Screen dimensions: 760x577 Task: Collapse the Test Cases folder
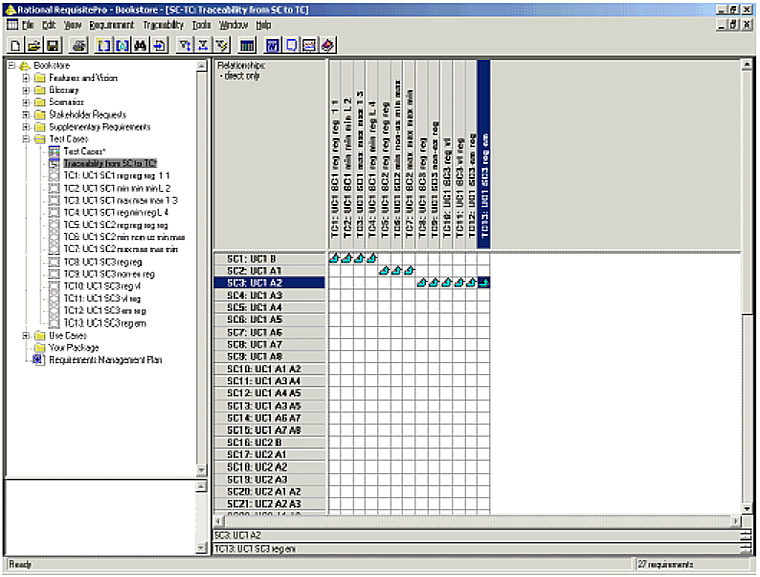point(26,139)
